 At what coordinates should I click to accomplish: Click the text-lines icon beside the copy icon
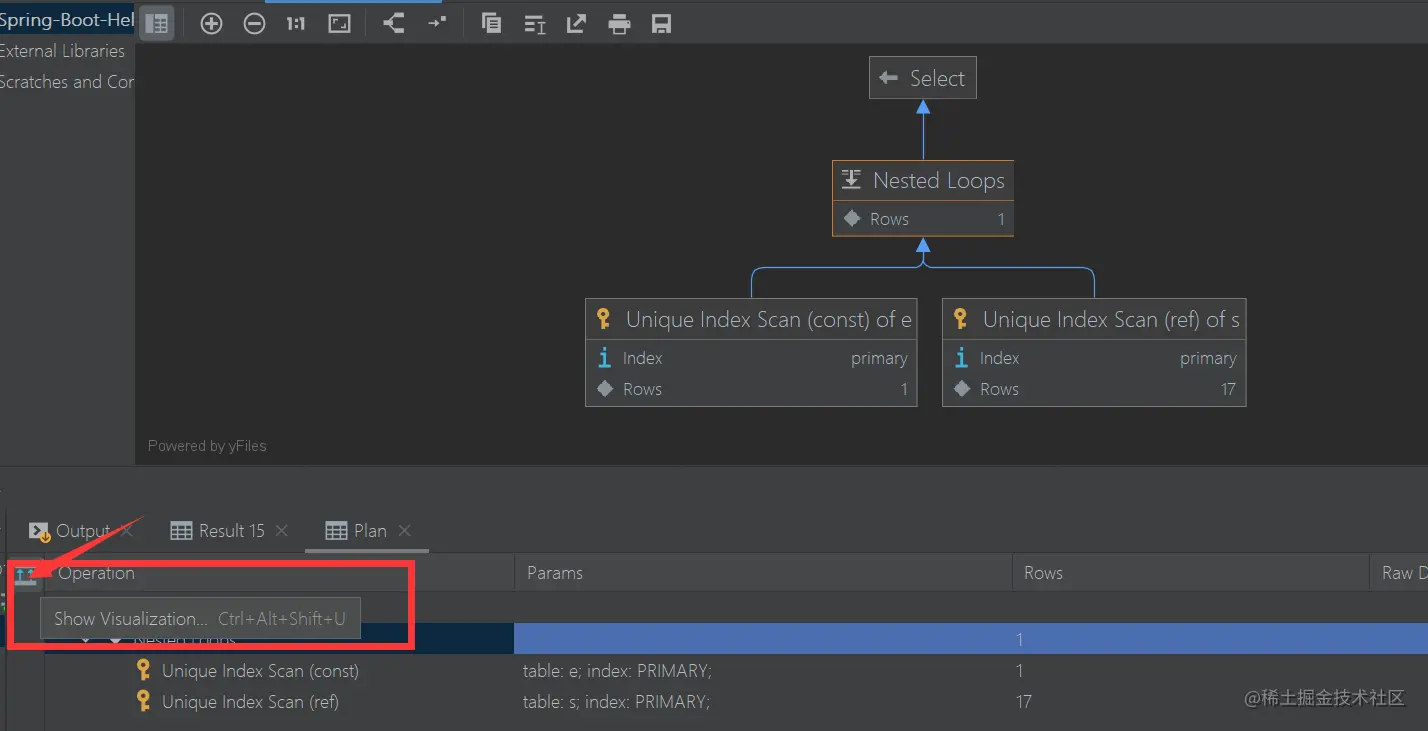535,24
